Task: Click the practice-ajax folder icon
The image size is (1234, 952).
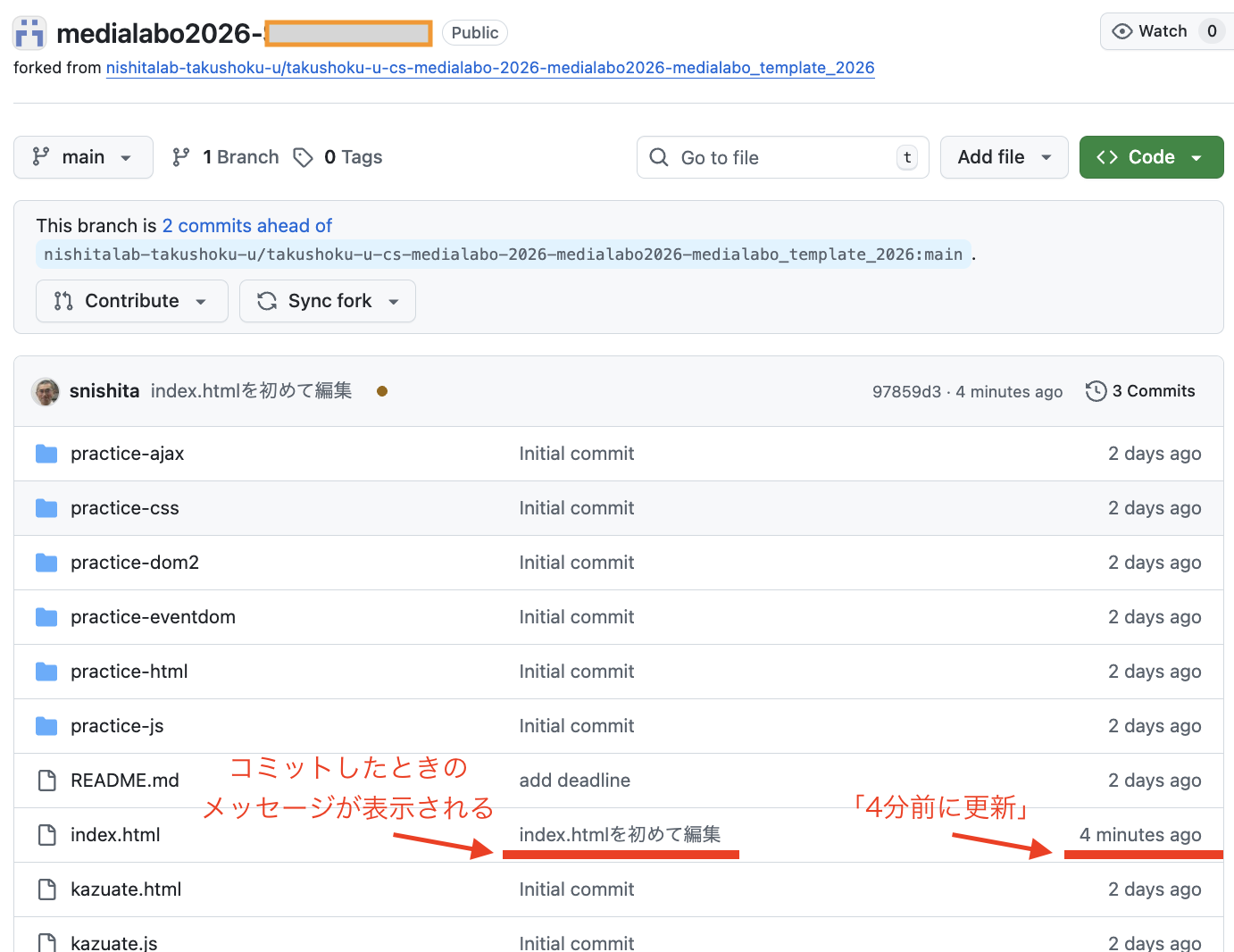Action: tap(46, 453)
